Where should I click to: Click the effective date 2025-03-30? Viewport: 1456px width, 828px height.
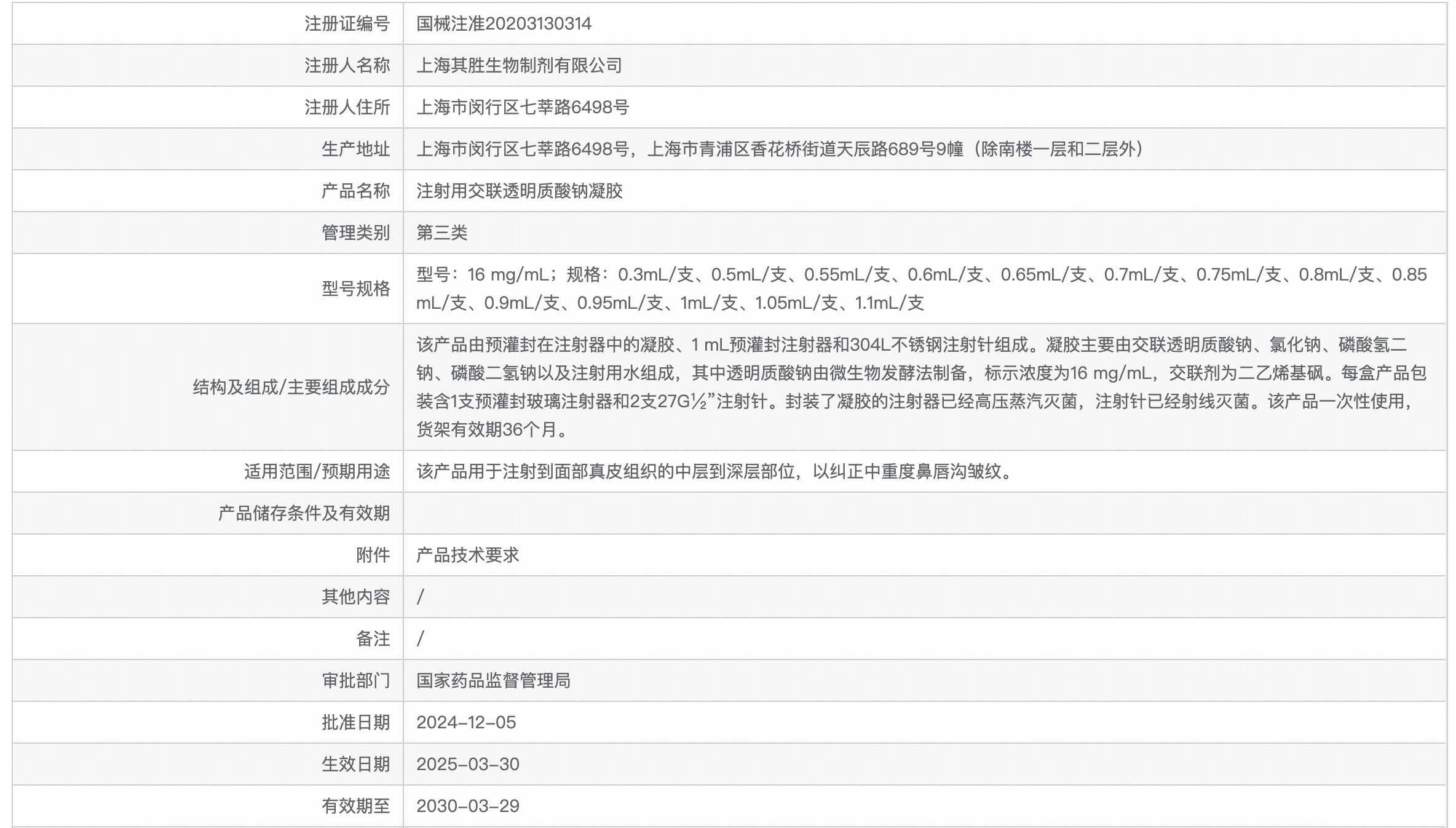(469, 763)
